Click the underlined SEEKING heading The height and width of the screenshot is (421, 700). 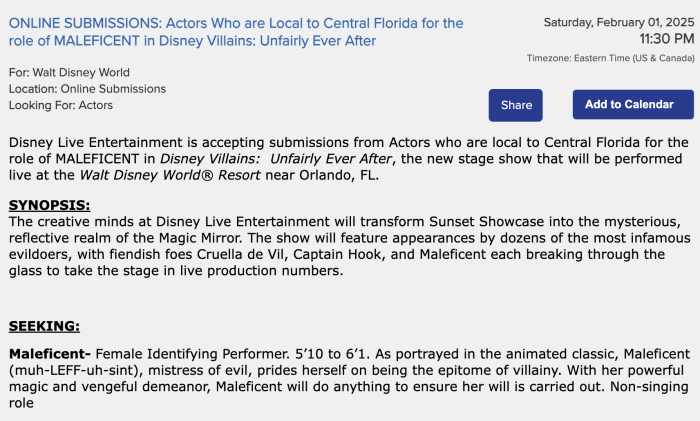coord(44,326)
